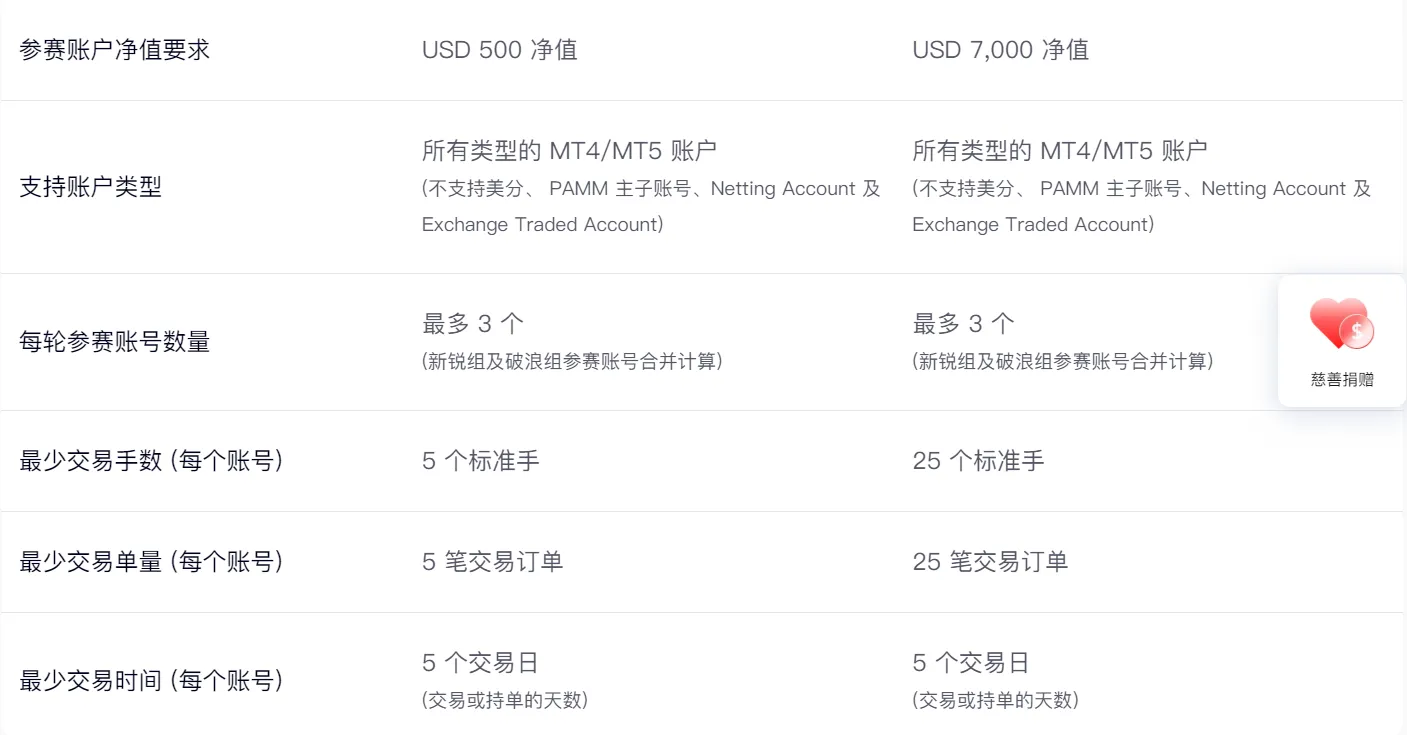The image size is (1407, 735).
Task: Select the 每轮参赛账号数量 row label
Action: pyautogui.click(x=115, y=342)
